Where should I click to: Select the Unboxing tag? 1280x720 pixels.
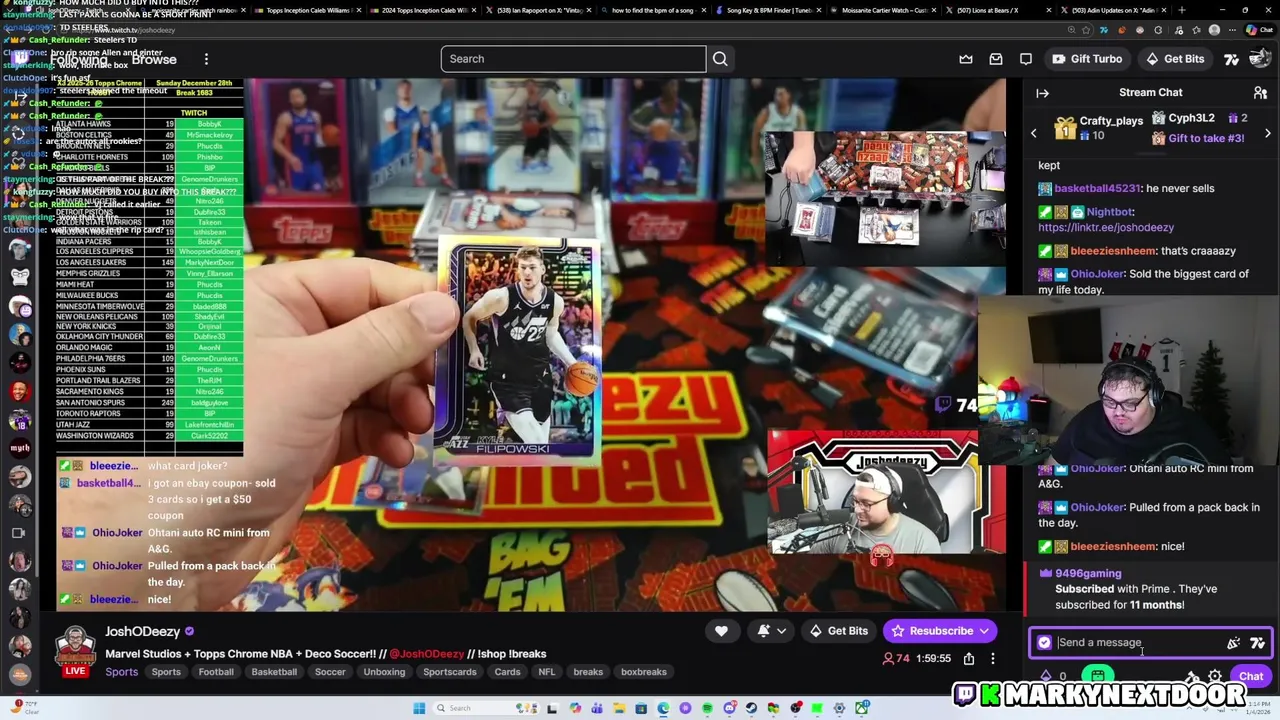tap(384, 672)
